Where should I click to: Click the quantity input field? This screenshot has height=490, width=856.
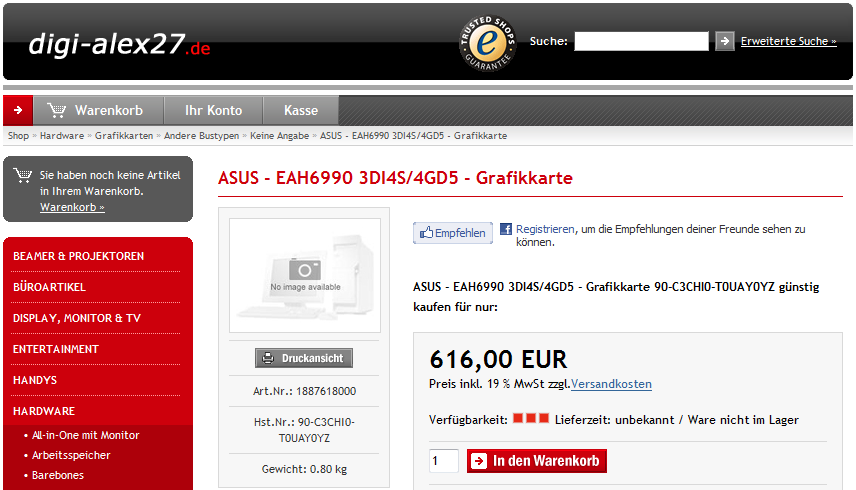coord(444,461)
